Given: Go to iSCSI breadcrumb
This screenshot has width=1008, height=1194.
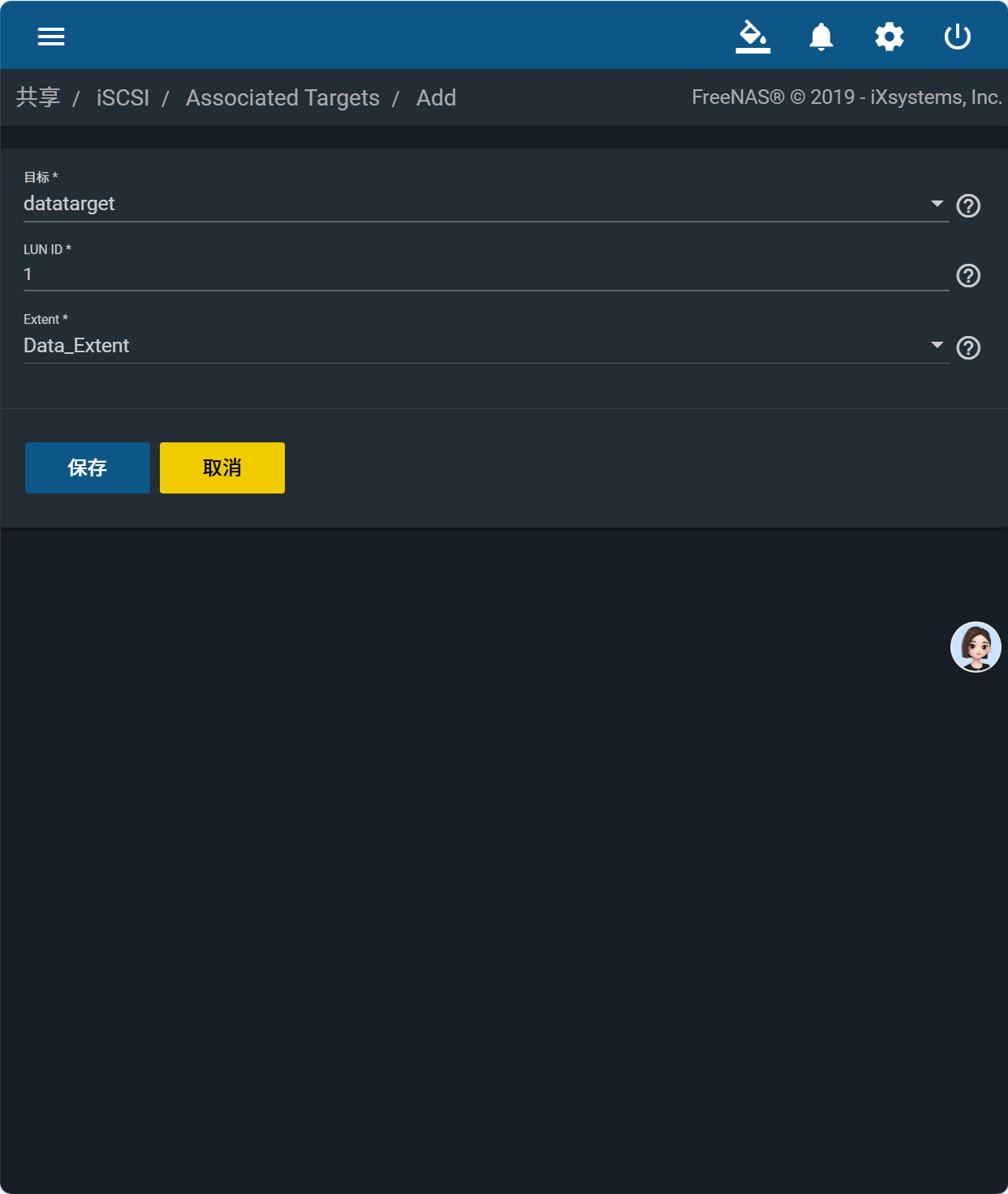Looking at the screenshot, I should point(123,97).
